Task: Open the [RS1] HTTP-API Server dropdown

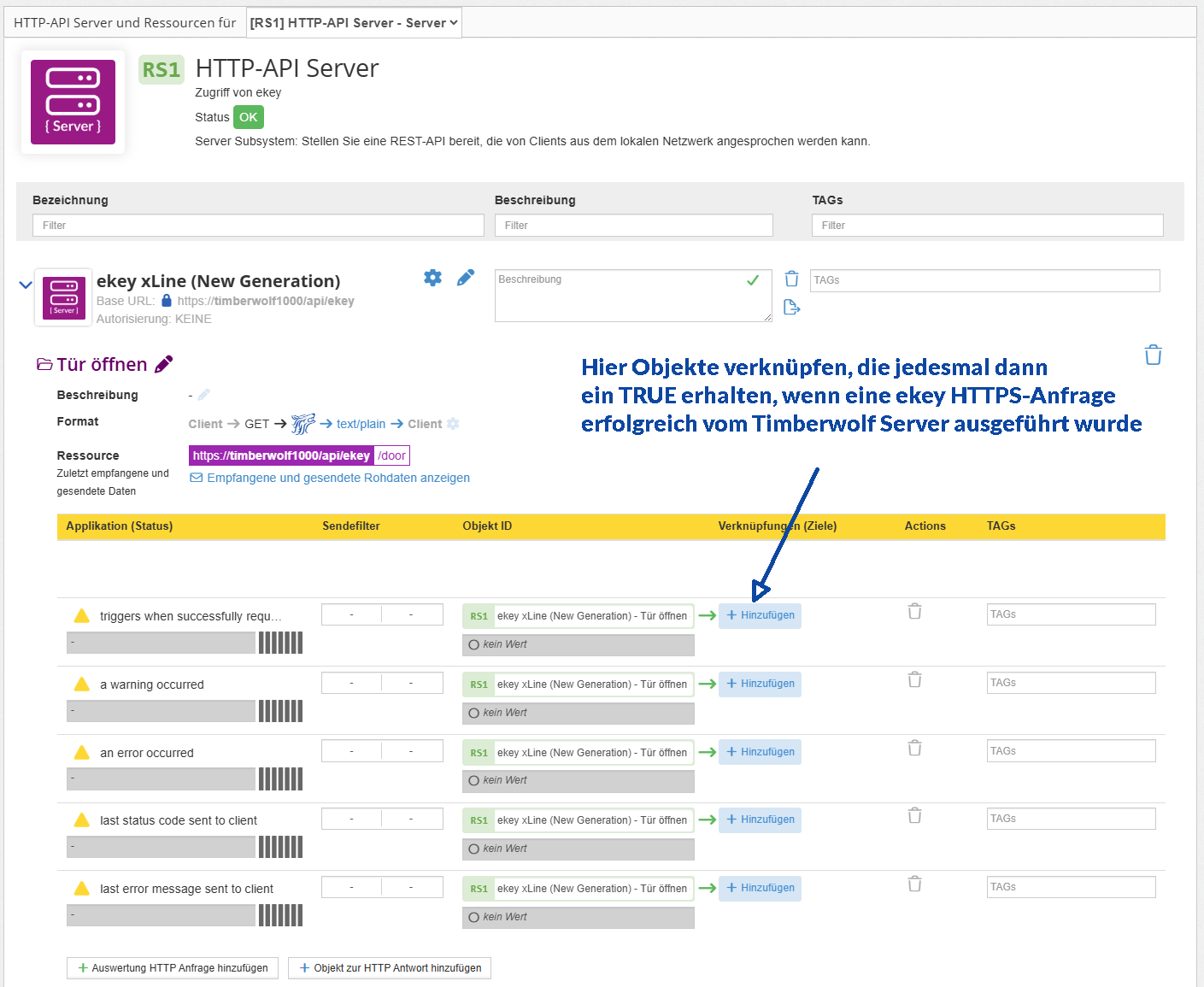Action: (x=354, y=23)
